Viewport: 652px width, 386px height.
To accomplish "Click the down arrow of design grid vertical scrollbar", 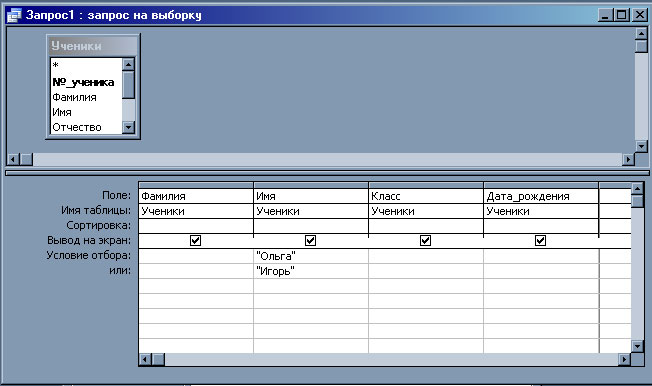I will click(637, 346).
